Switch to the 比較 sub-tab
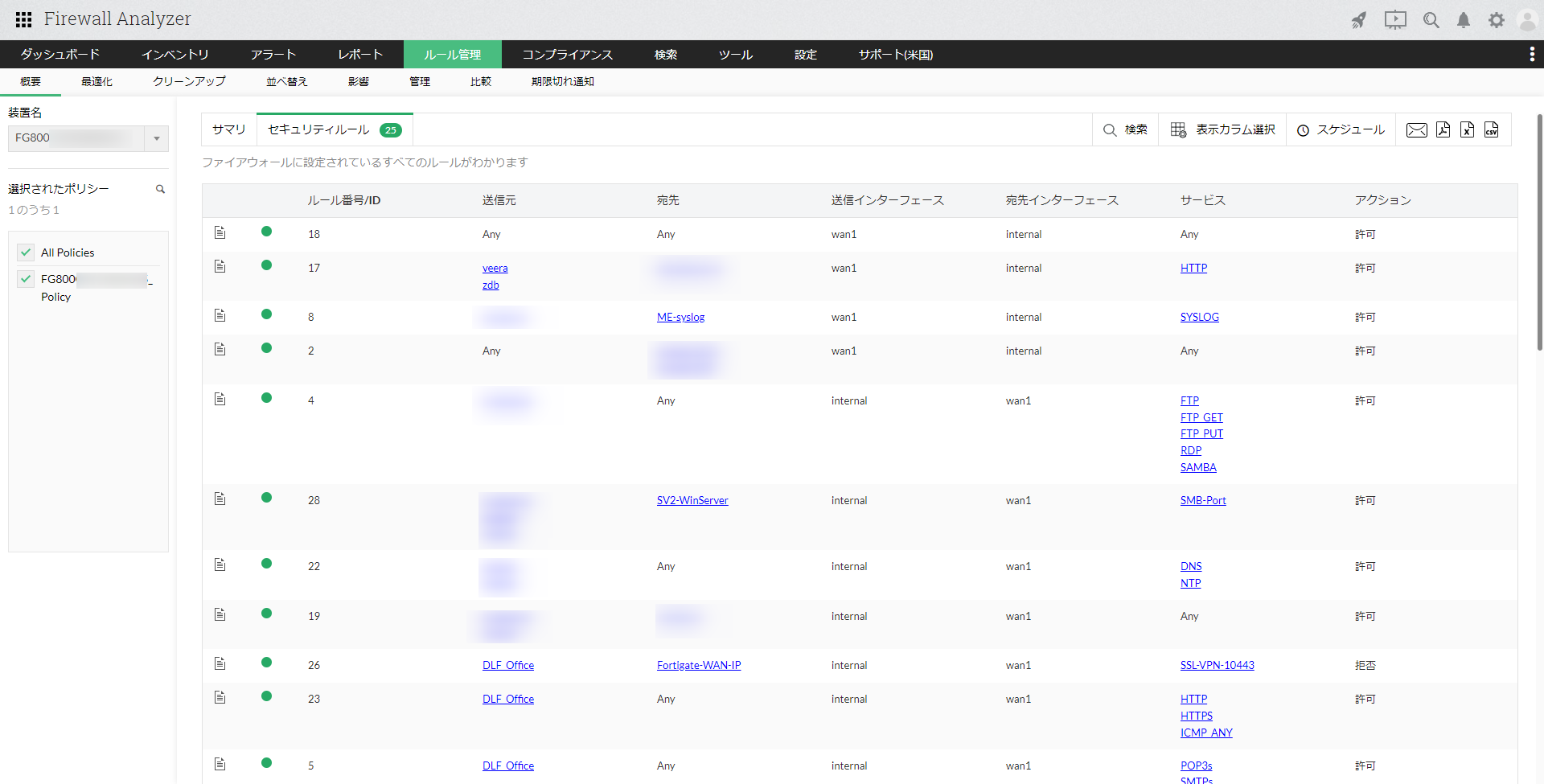The width and height of the screenshot is (1544, 784). 481,82
